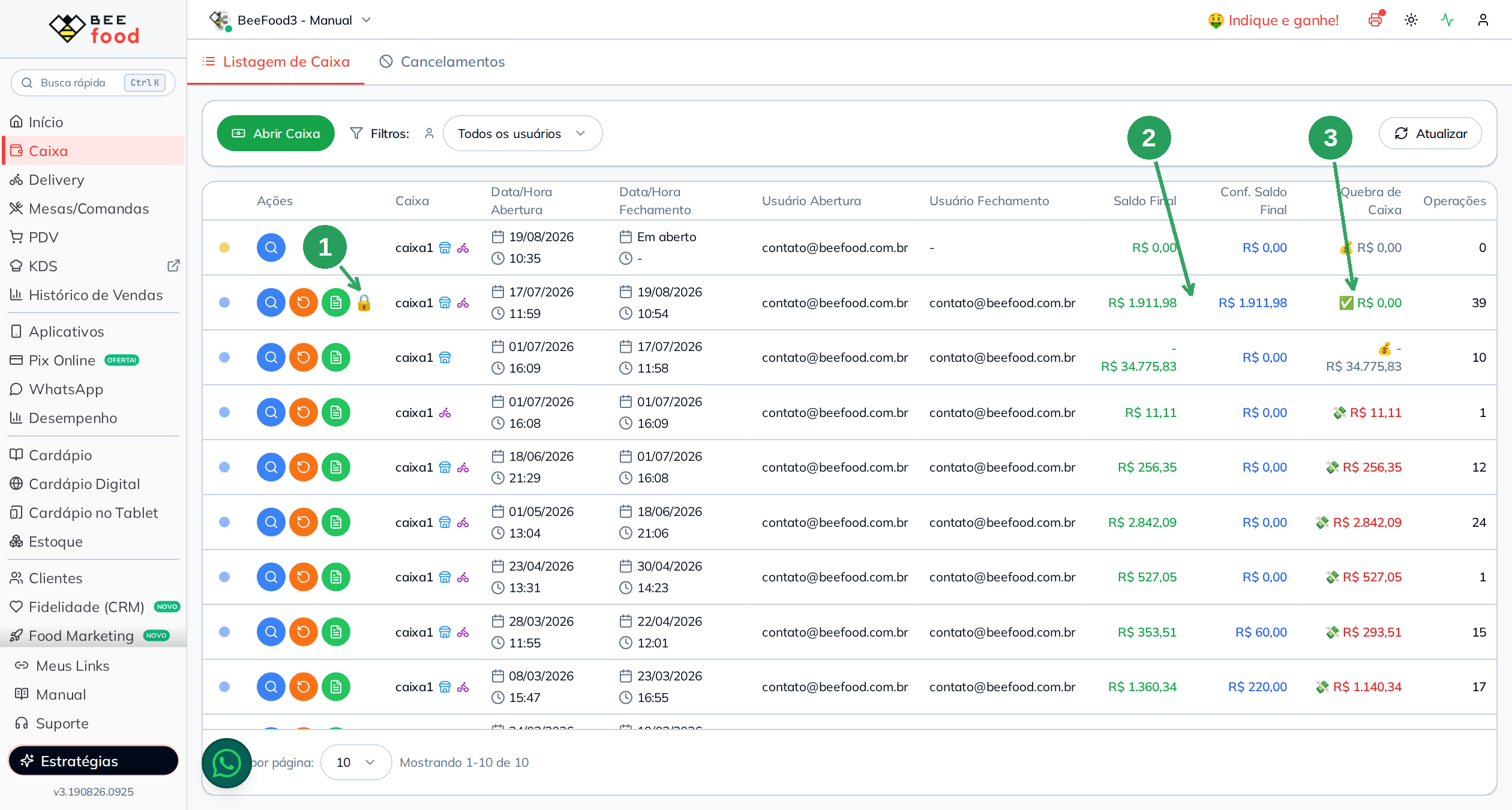Screen dimensions: 1512x810
Task: Click the Abrir Caixa button
Action: [275, 133]
